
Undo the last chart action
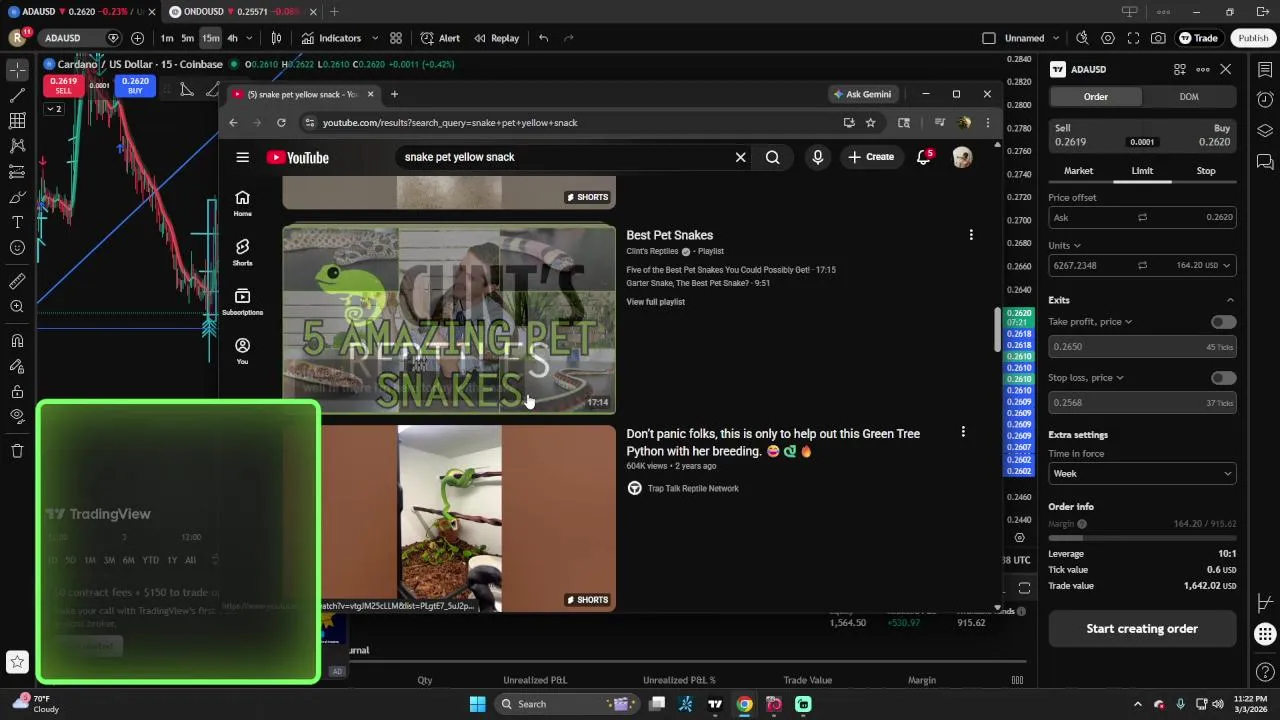[x=543, y=38]
